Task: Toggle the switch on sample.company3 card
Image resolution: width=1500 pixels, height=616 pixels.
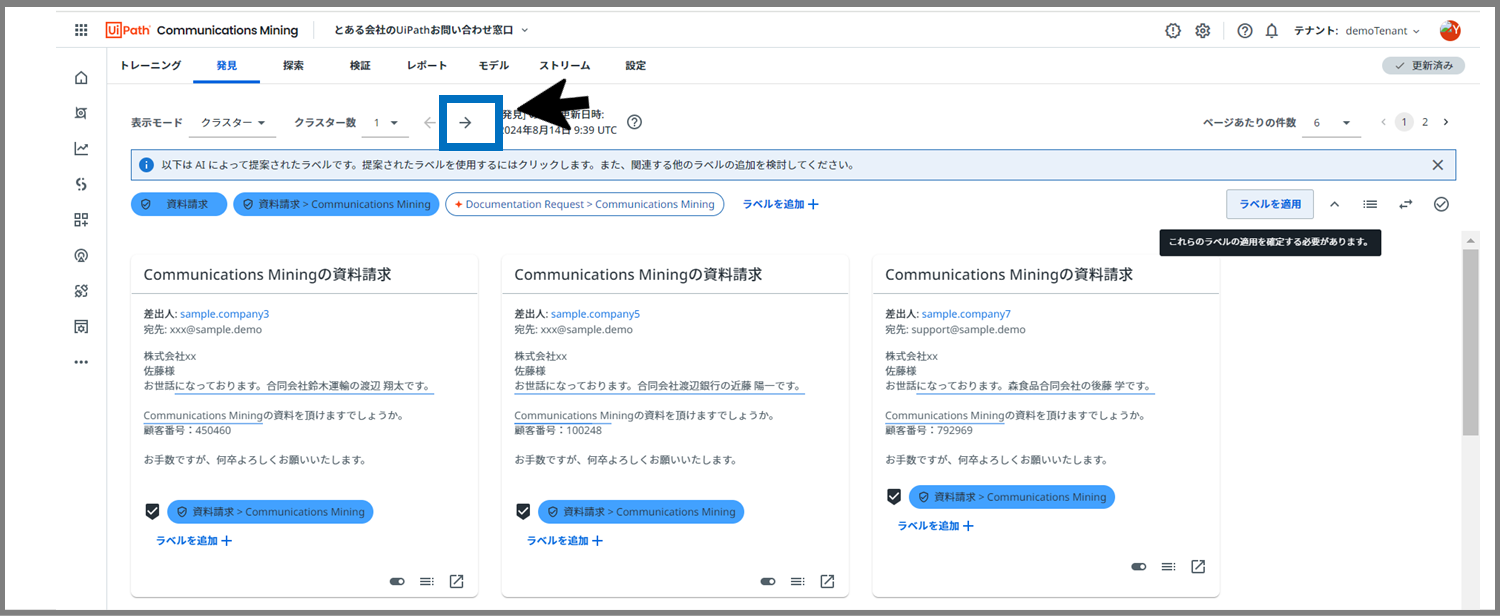Action: [397, 581]
